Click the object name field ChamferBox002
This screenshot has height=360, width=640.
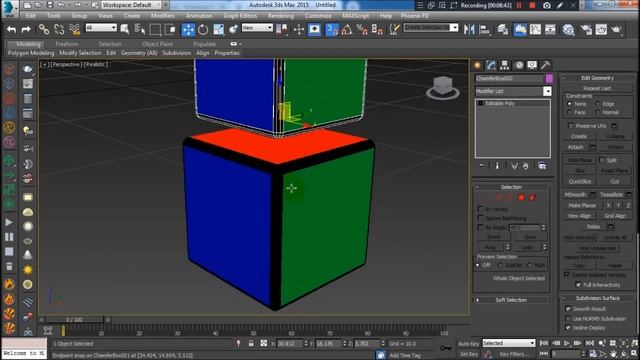[x=509, y=78]
